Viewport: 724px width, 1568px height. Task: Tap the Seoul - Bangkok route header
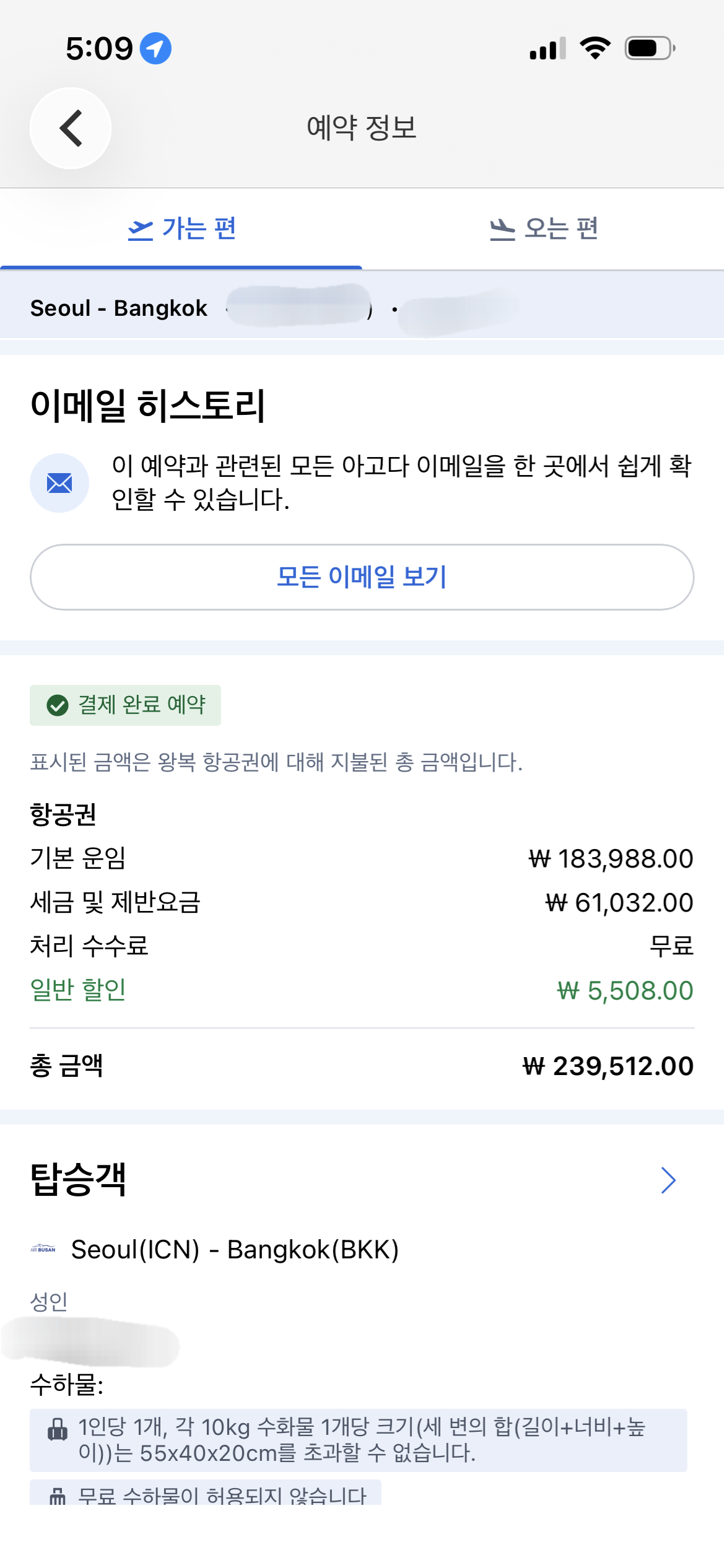point(119,308)
